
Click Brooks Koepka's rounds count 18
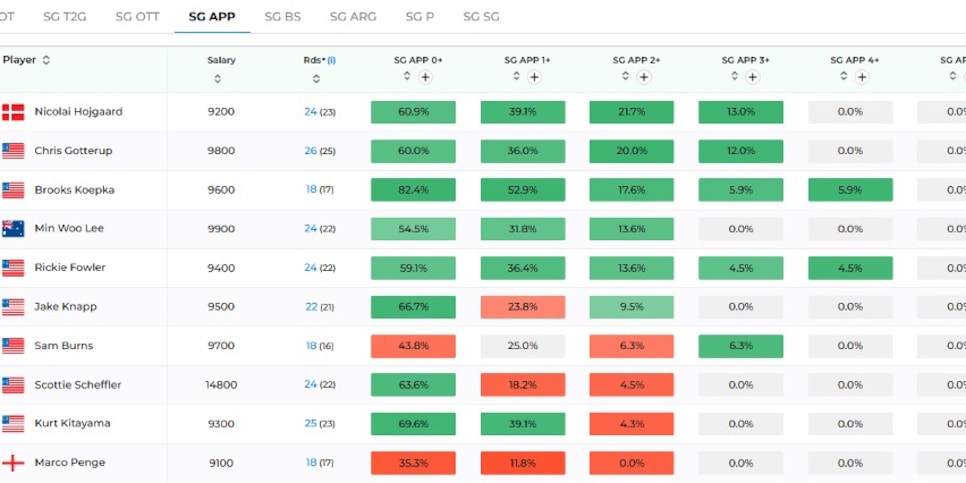coord(311,190)
